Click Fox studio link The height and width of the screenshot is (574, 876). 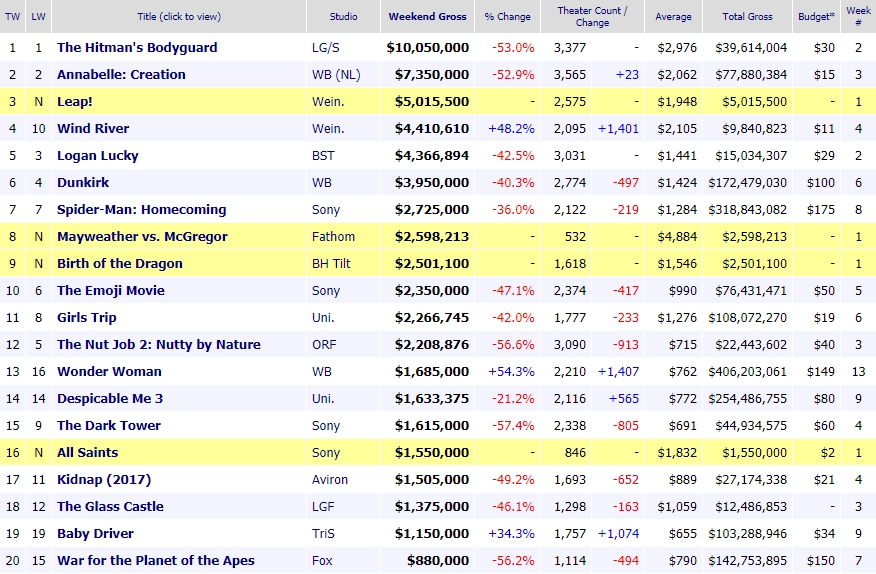(x=322, y=561)
